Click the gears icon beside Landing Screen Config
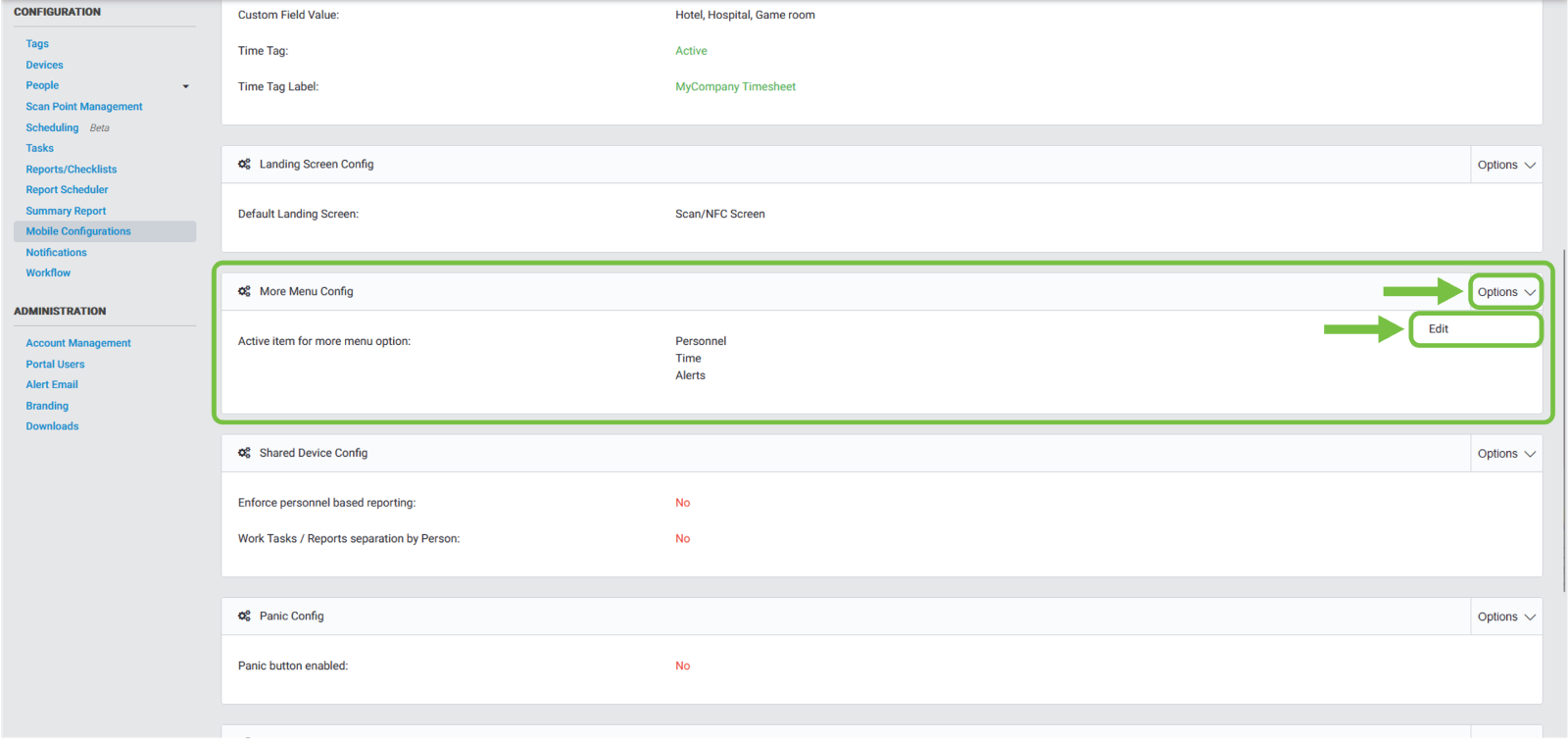Viewport: 1568px width, 739px height. tap(244, 165)
